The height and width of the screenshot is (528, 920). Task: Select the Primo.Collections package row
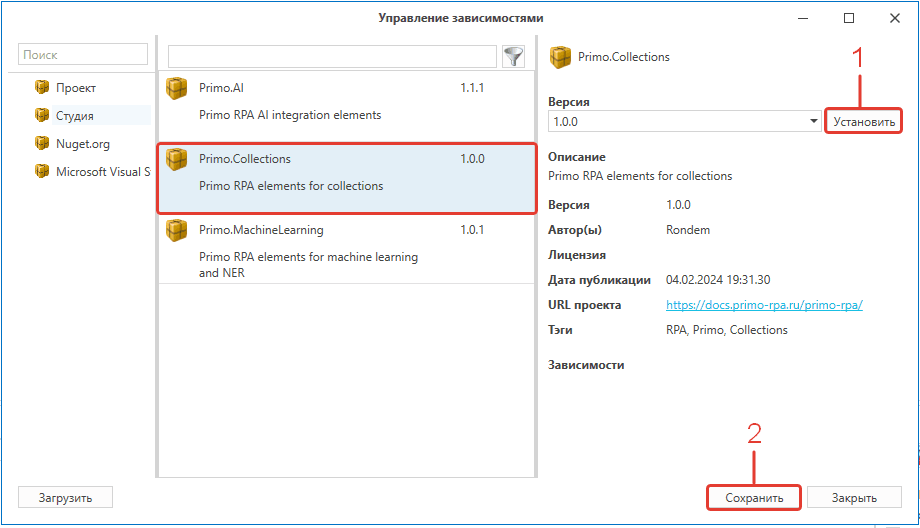point(347,178)
